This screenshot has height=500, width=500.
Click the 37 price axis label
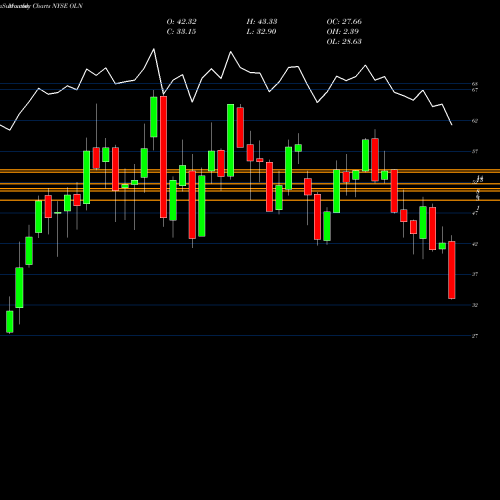(x=475, y=274)
